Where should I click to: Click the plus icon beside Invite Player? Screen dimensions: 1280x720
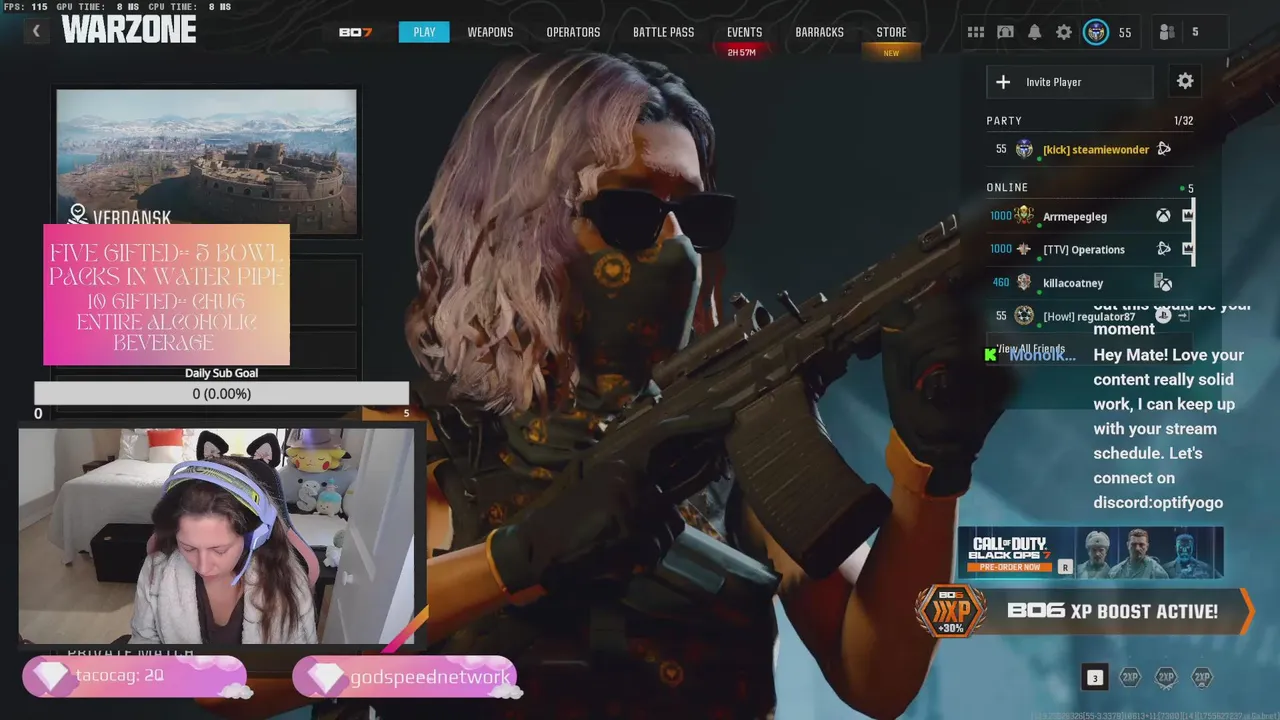click(x=1003, y=82)
